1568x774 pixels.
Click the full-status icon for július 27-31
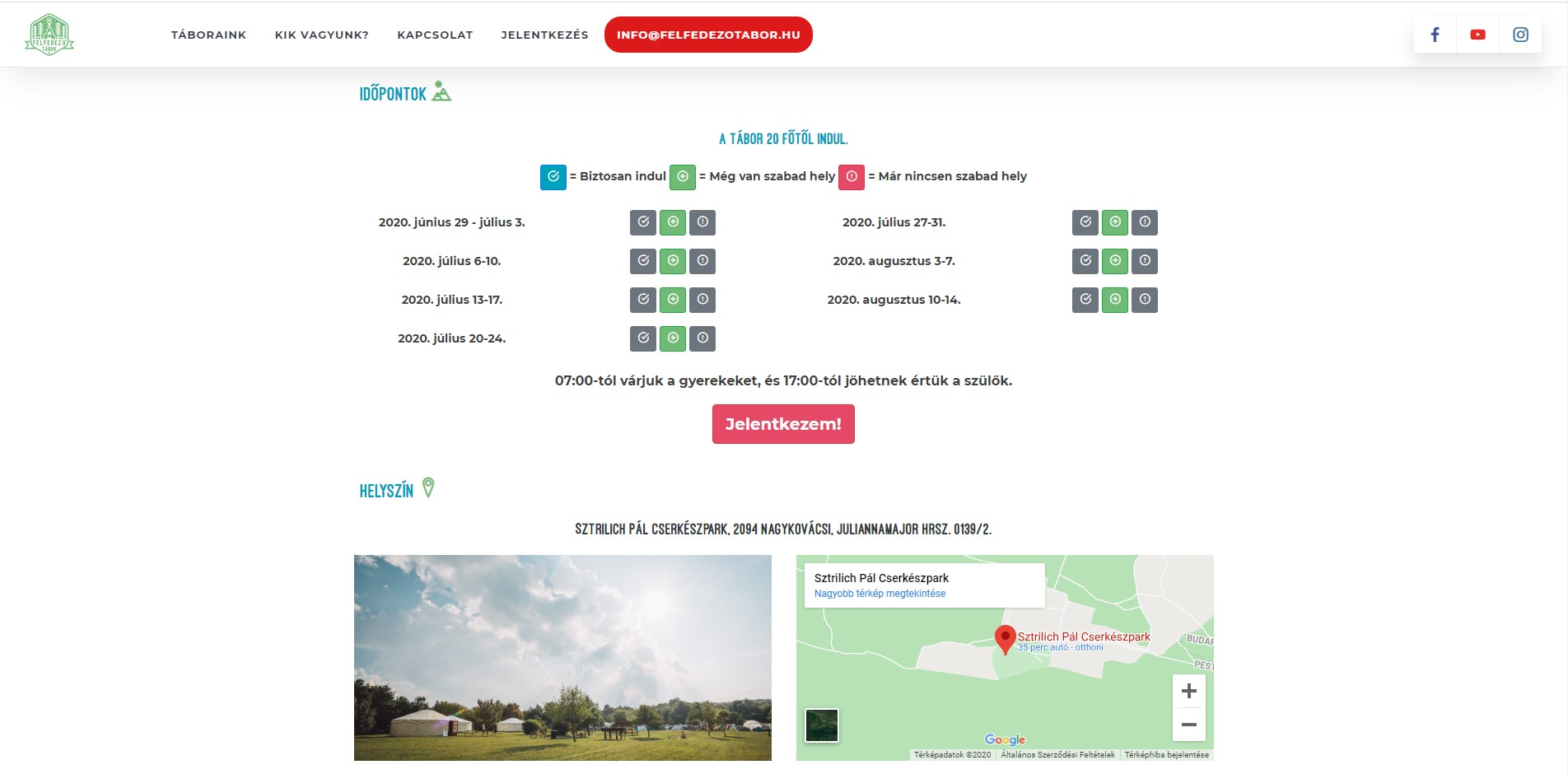1145,222
